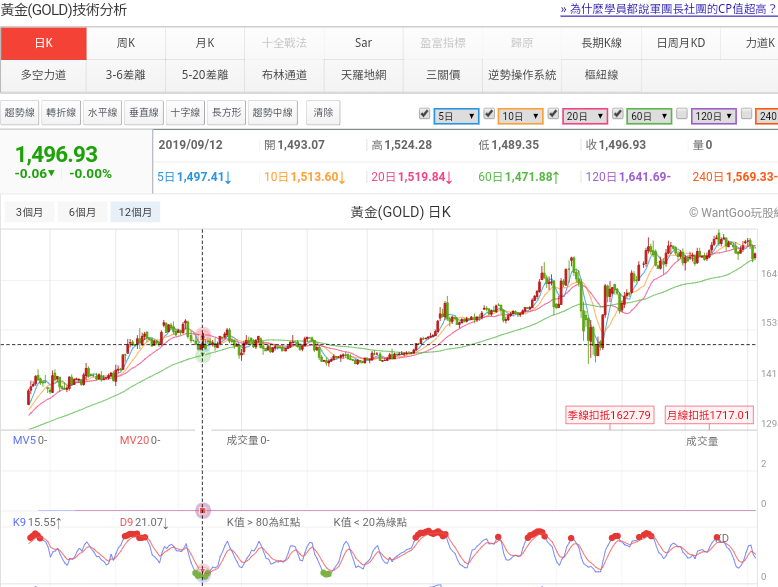Select the 水平線 horizontal line tool

(102, 113)
